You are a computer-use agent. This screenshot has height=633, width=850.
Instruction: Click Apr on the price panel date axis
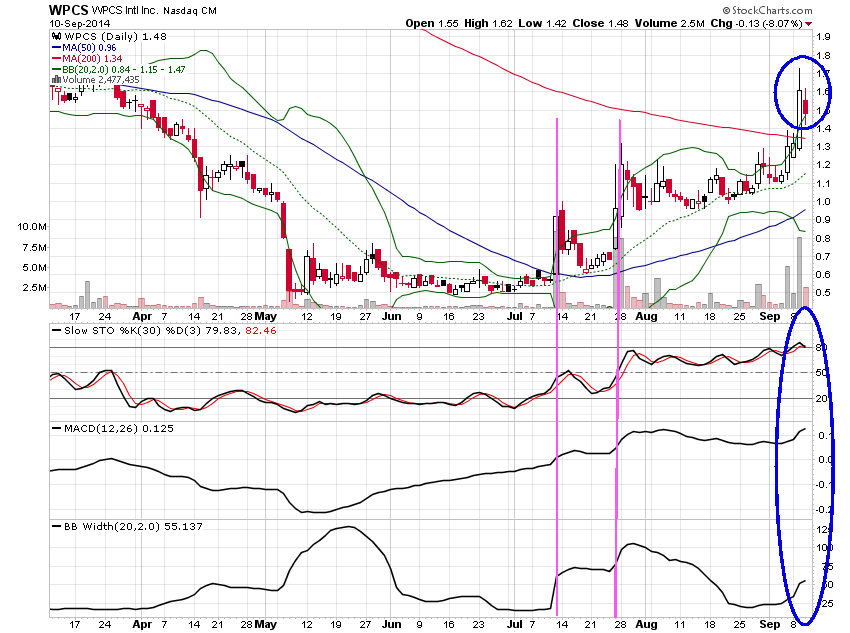142,316
